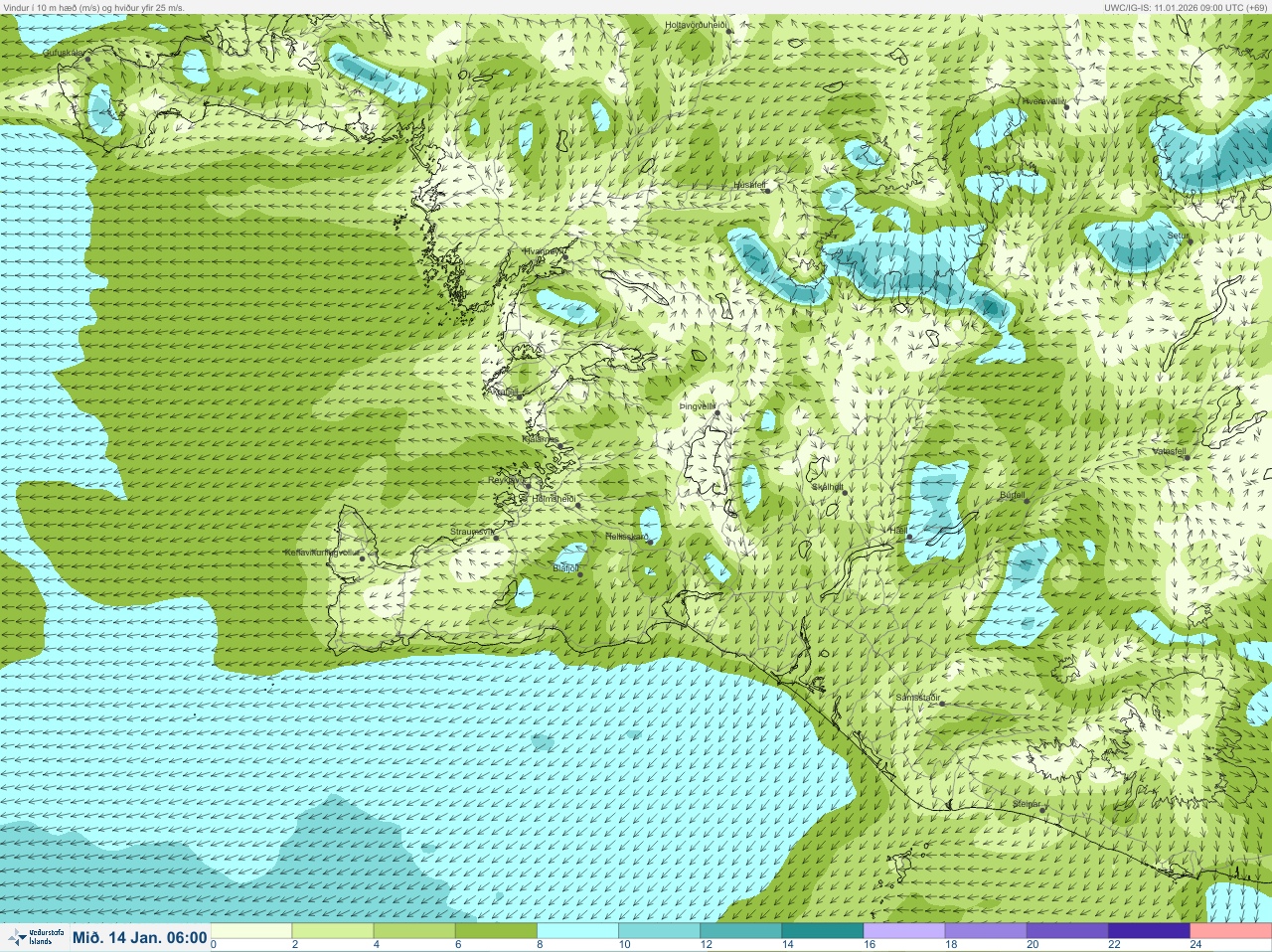Click the Hvanneyri station marker
The width and height of the screenshot is (1272, 952).
click(x=565, y=257)
